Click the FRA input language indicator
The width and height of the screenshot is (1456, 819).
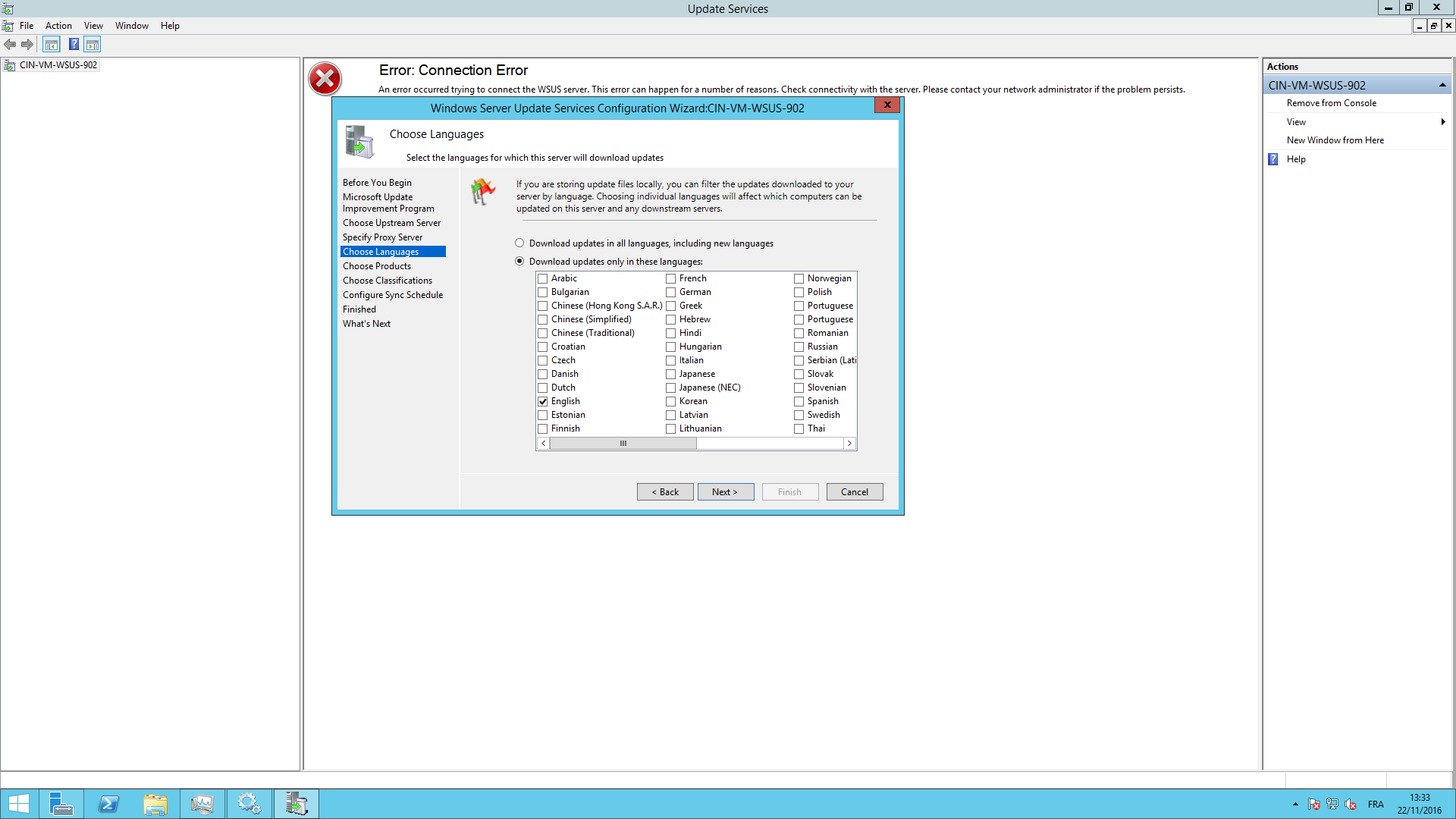pyautogui.click(x=1376, y=805)
